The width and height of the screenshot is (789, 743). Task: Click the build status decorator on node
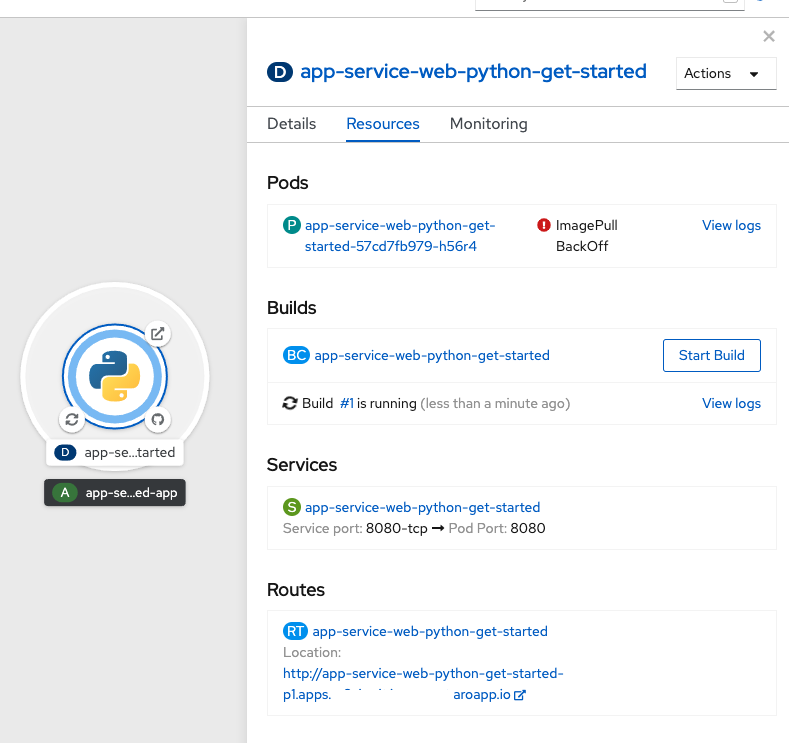[71, 420]
